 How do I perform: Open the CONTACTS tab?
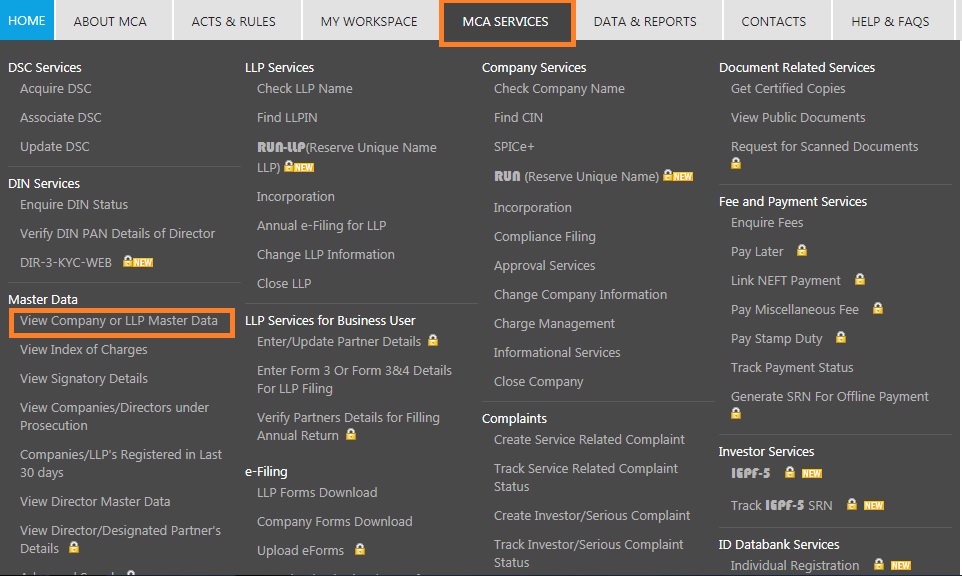click(x=773, y=21)
